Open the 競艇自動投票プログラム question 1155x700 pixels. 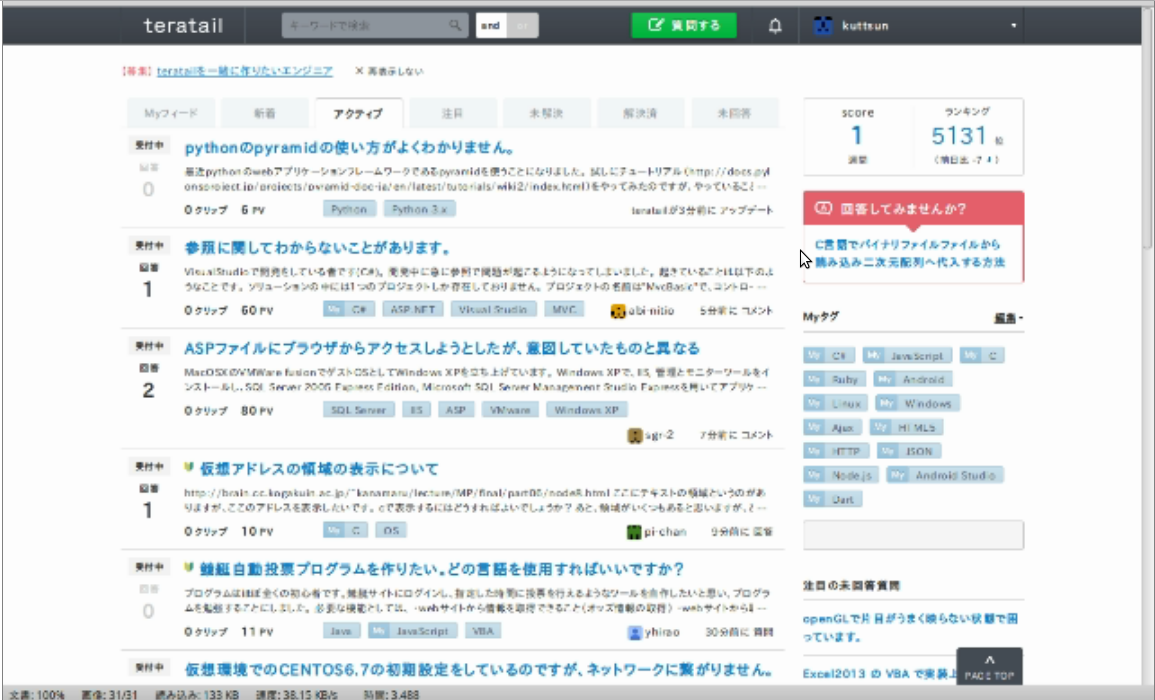442,569
